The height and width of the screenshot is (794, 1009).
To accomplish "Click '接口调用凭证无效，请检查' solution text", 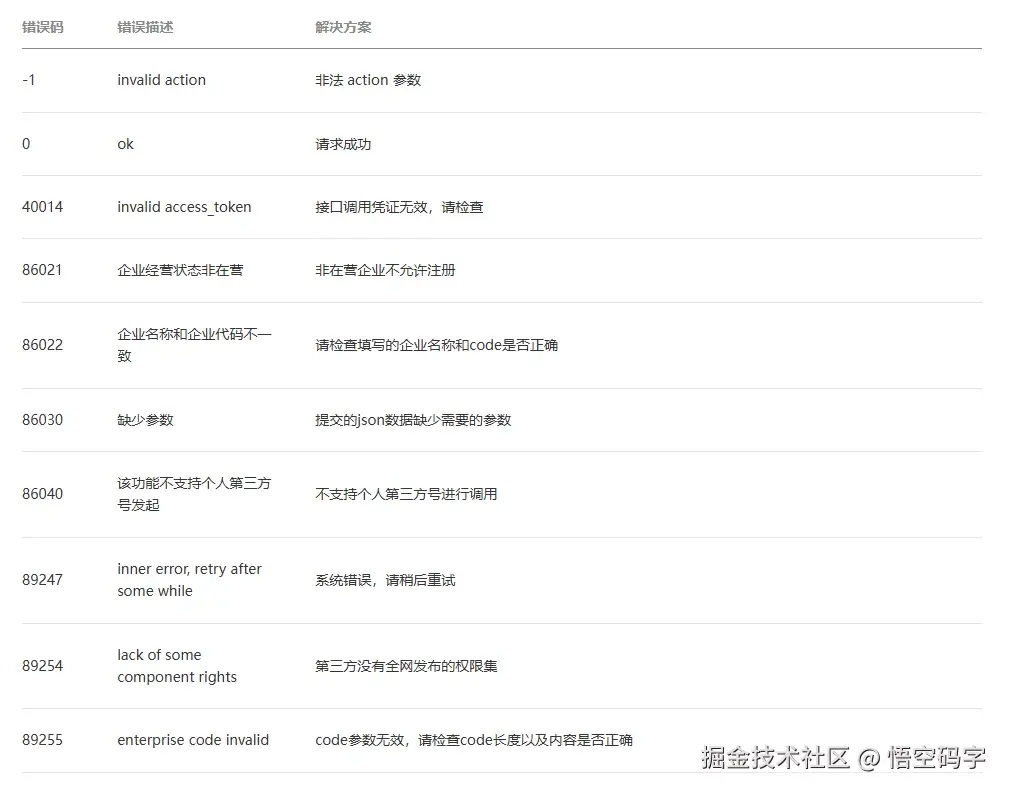I will point(399,207).
